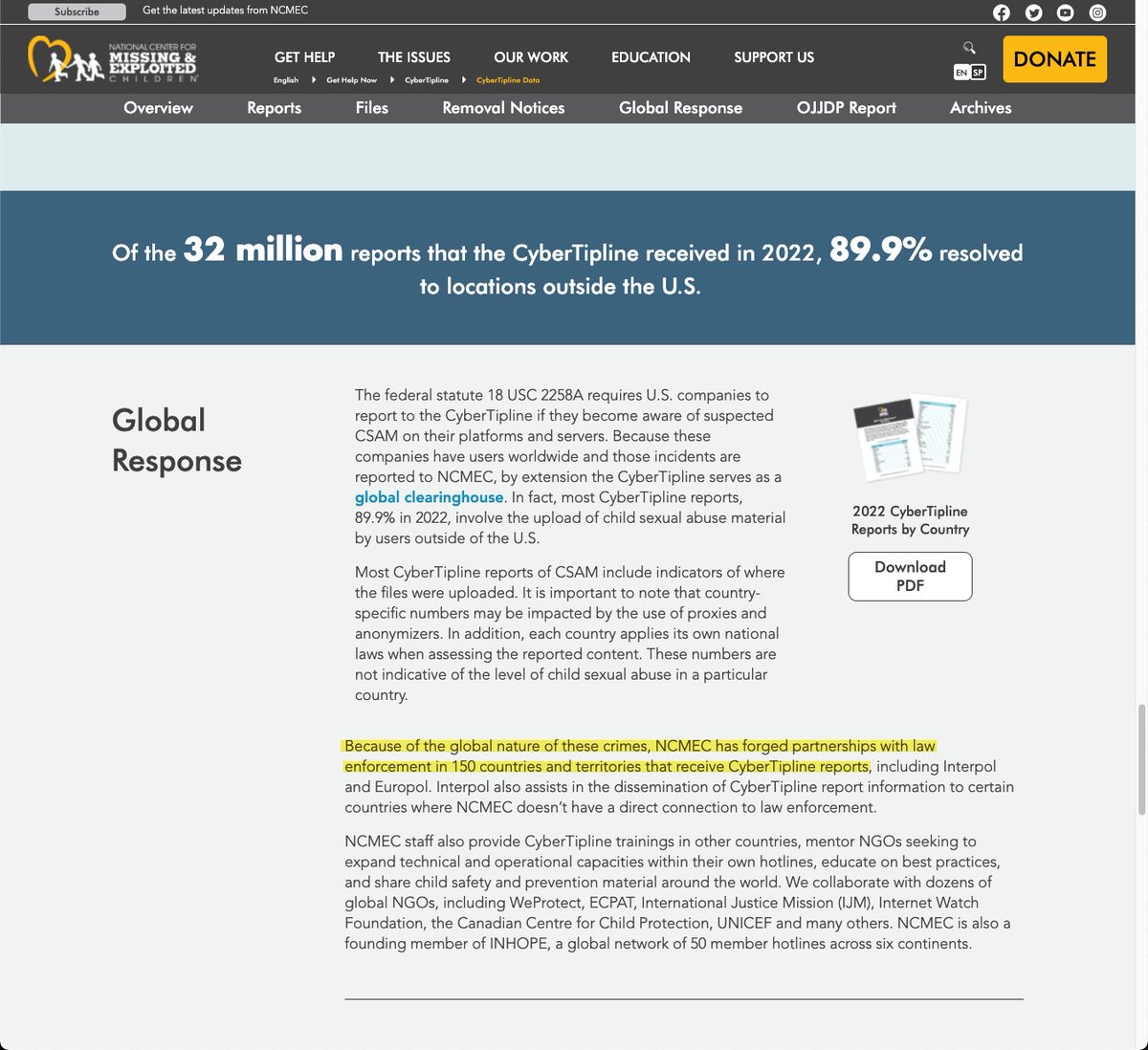Expand THE ISSUES menu

tap(413, 57)
